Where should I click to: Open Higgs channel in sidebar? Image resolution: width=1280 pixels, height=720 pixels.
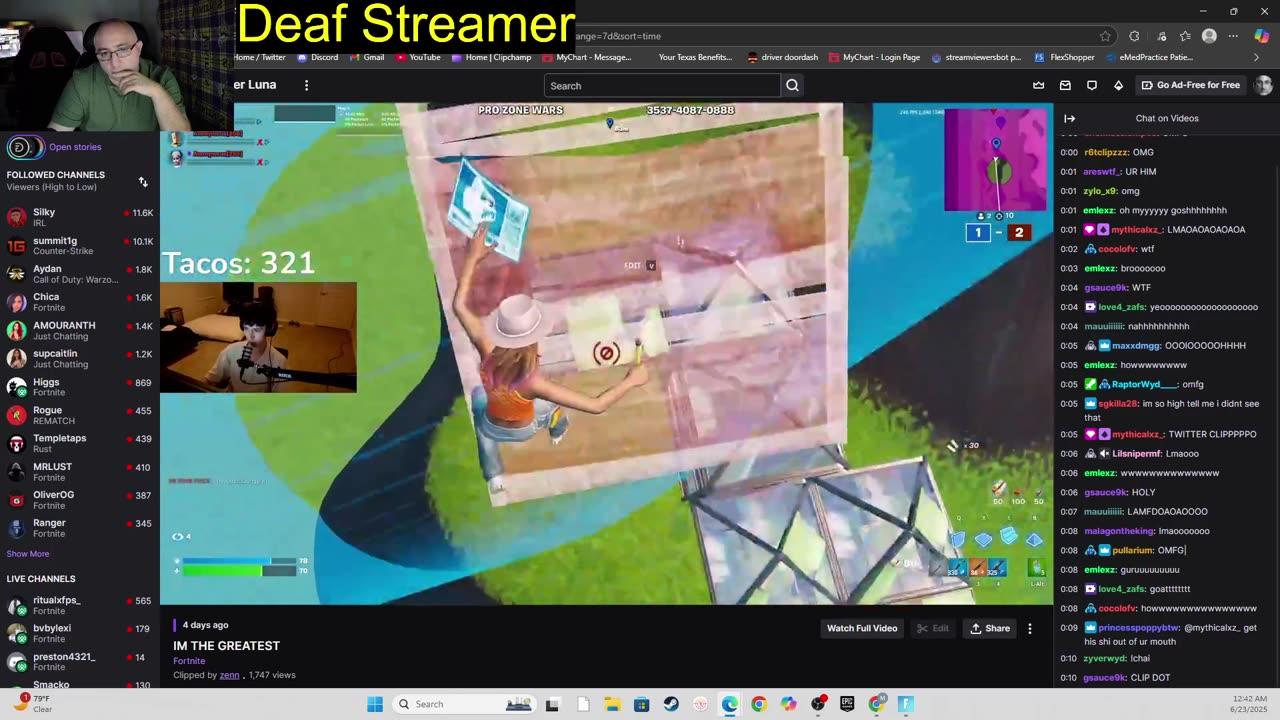coord(80,387)
